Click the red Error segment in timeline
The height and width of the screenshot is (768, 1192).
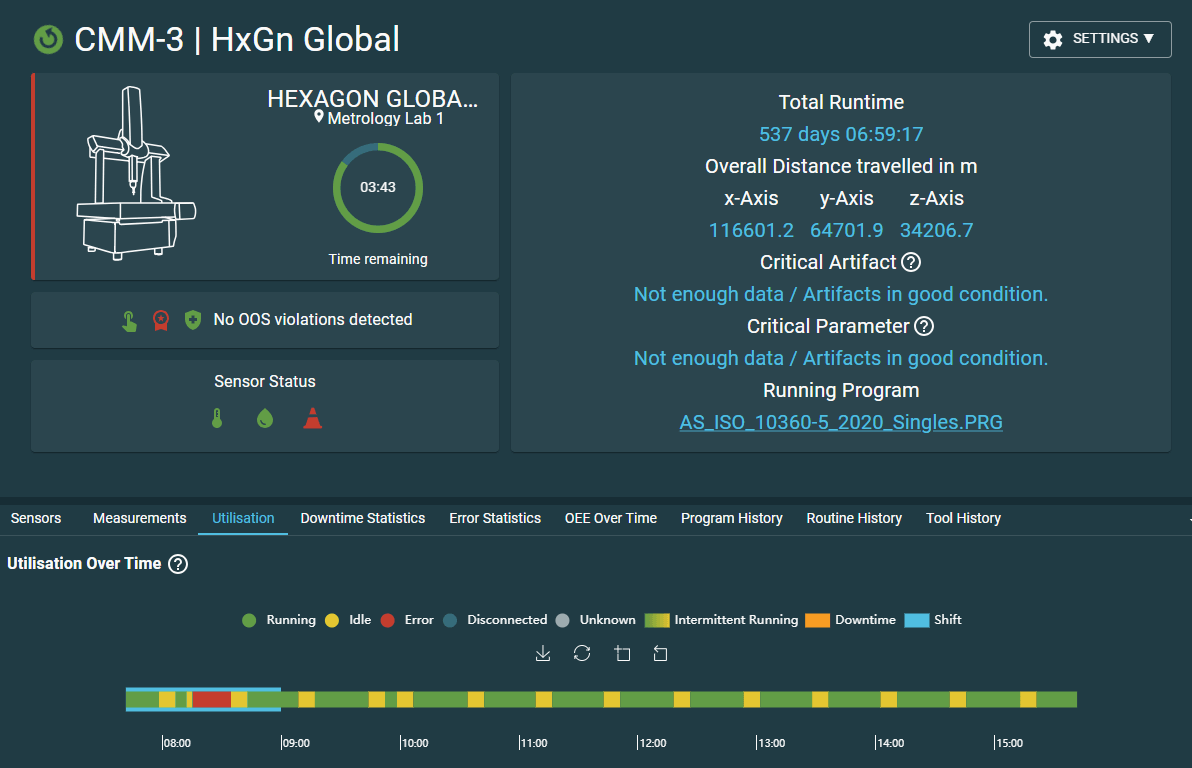(212, 699)
